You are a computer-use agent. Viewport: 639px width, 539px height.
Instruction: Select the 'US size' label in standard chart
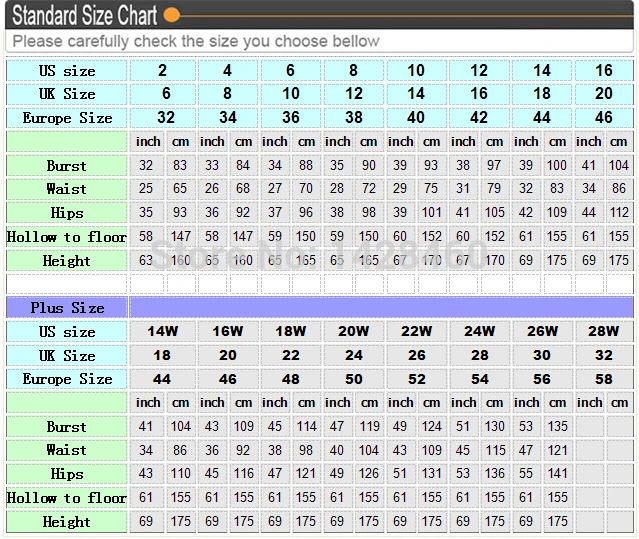click(67, 71)
